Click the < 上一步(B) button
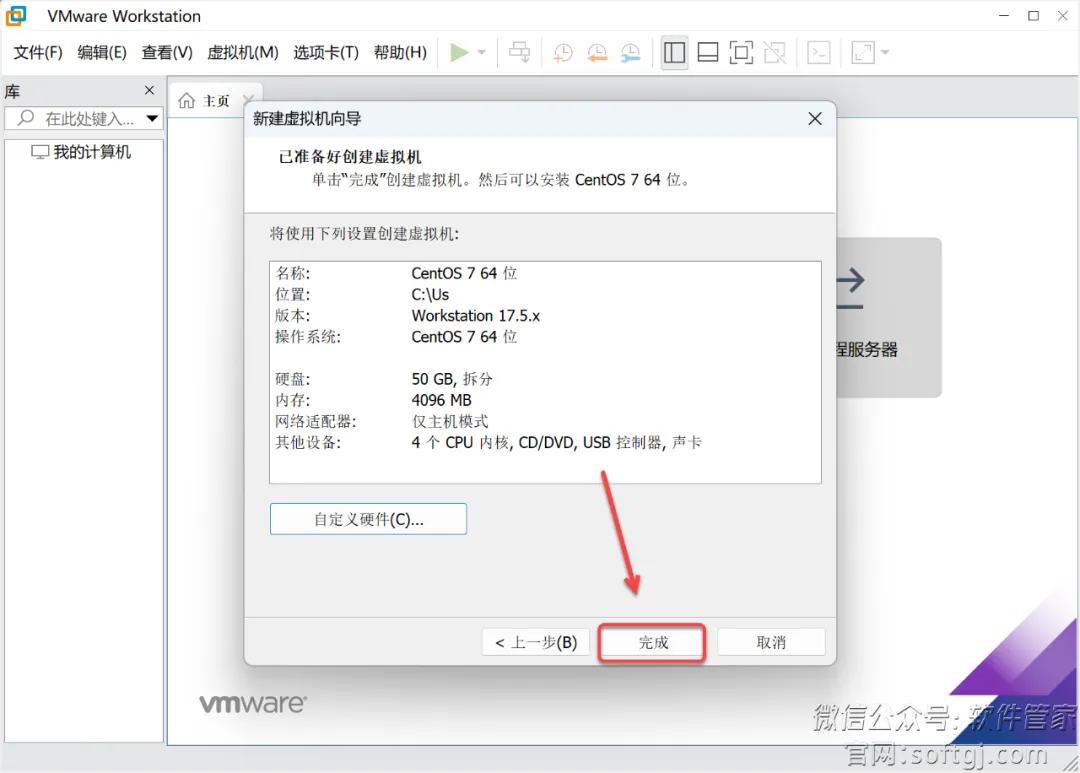The image size is (1080, 773). [536, 642]
